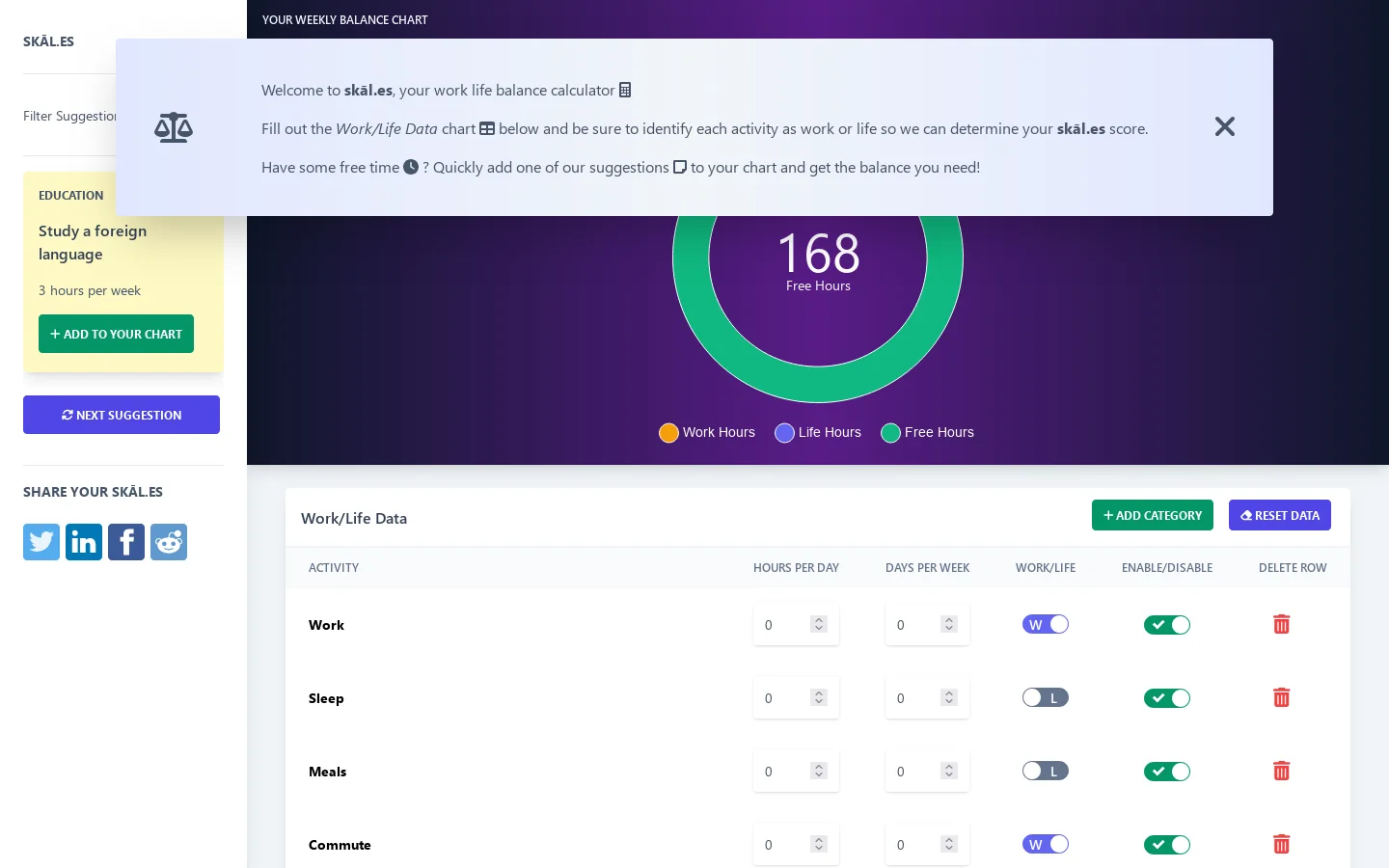
Task: Delete the Meals row with trash icon
Action: [x=1281, y=771]
